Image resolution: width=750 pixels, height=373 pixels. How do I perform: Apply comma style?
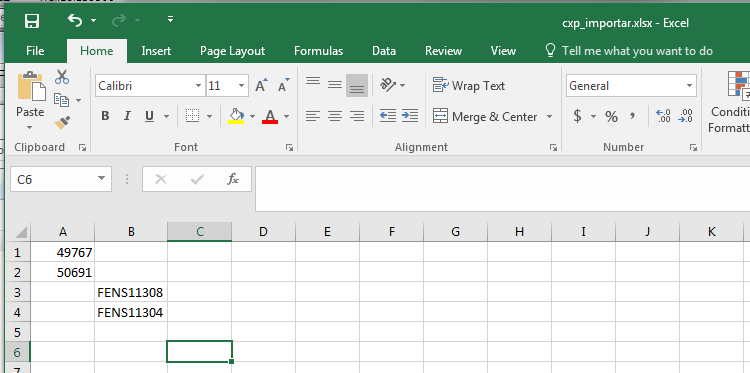tap(633, 116)
